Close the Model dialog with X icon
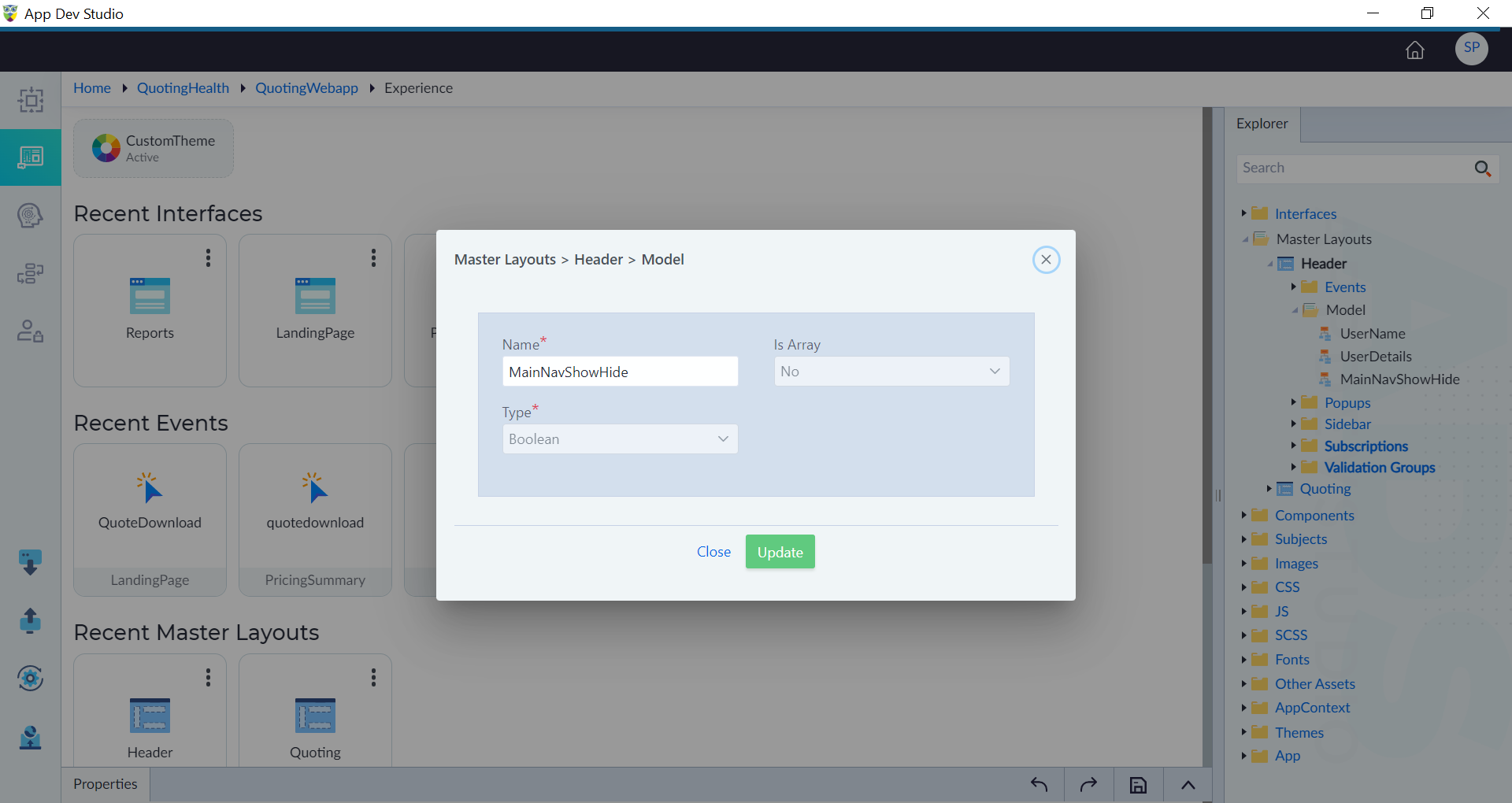Viewport: 1512px width, 803px height. (x=1046, y=260)
